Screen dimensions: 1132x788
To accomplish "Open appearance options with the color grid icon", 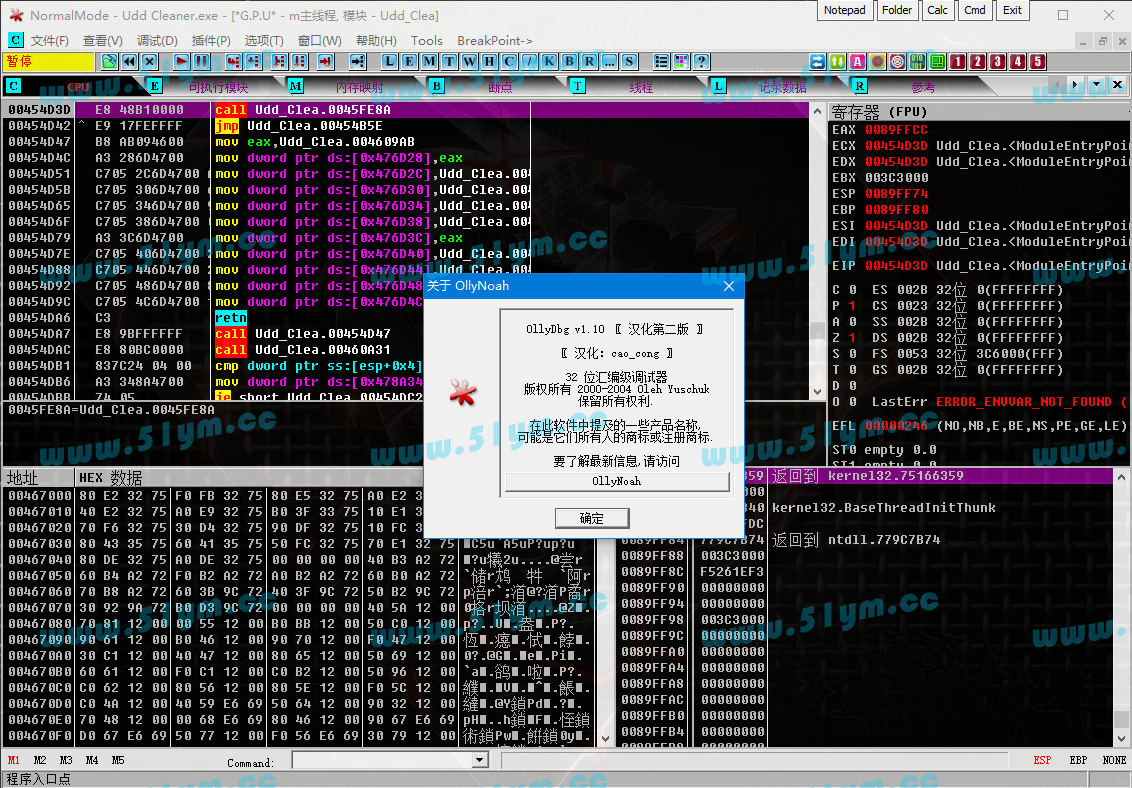I will tap(682, 61).
